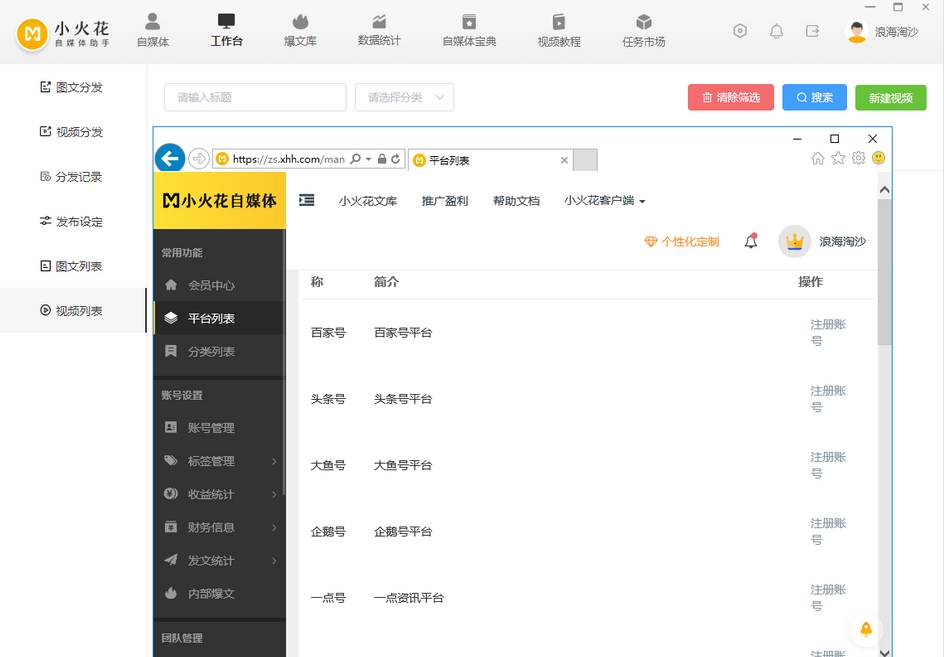944x657 pixels.
Task: Open 小火花文库 link in web header
Action: (368, 201)
